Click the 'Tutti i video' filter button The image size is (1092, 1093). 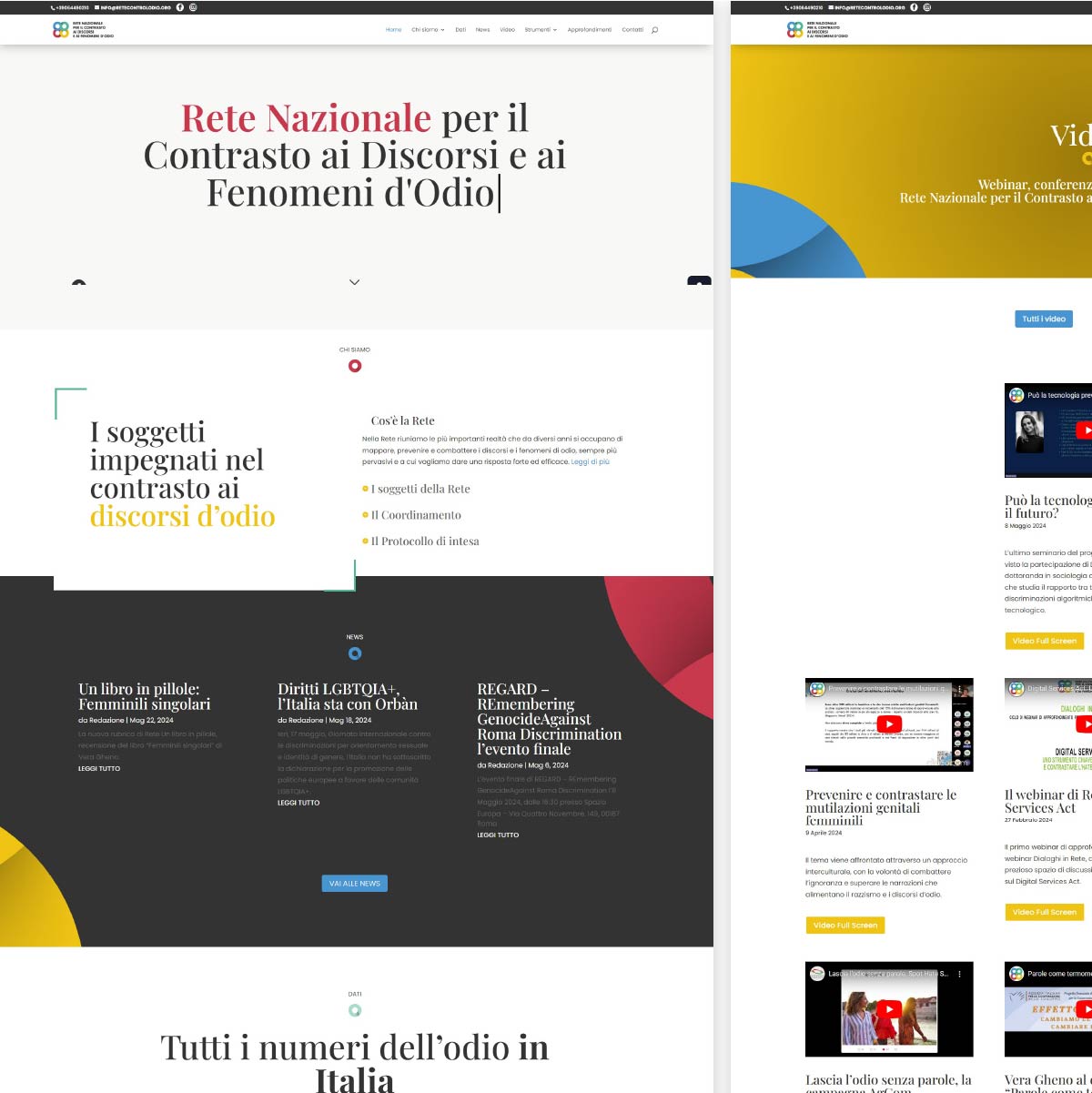tap(1044, 319)
